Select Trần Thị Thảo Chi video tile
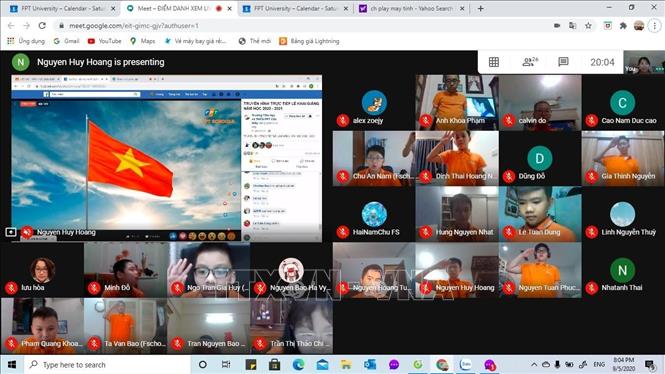The width and height of the screenshot is (665, 374). coord(291,326)
